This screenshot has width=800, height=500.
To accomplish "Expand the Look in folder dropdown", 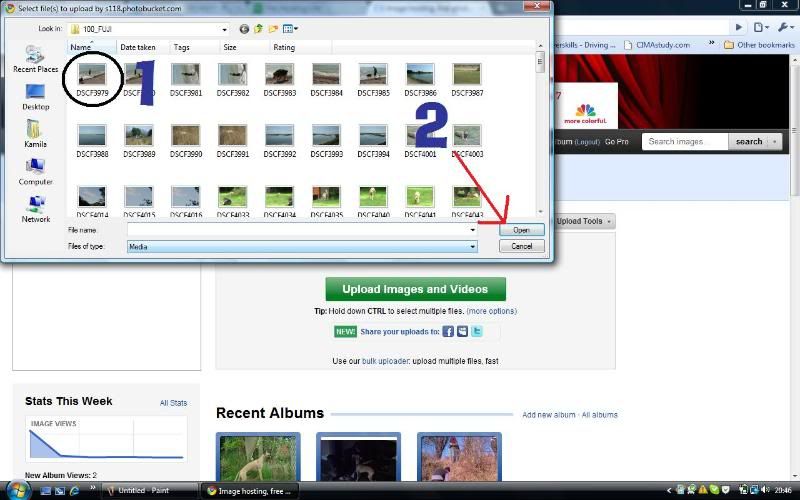I will pyautogui.click(x=224, y=30).
